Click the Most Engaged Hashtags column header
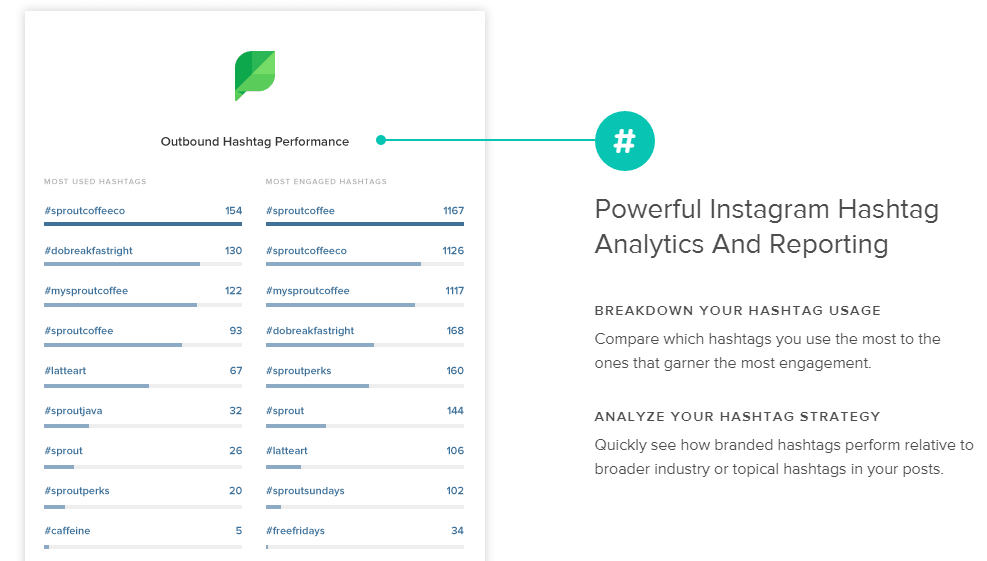 click(x=326, y=181)
